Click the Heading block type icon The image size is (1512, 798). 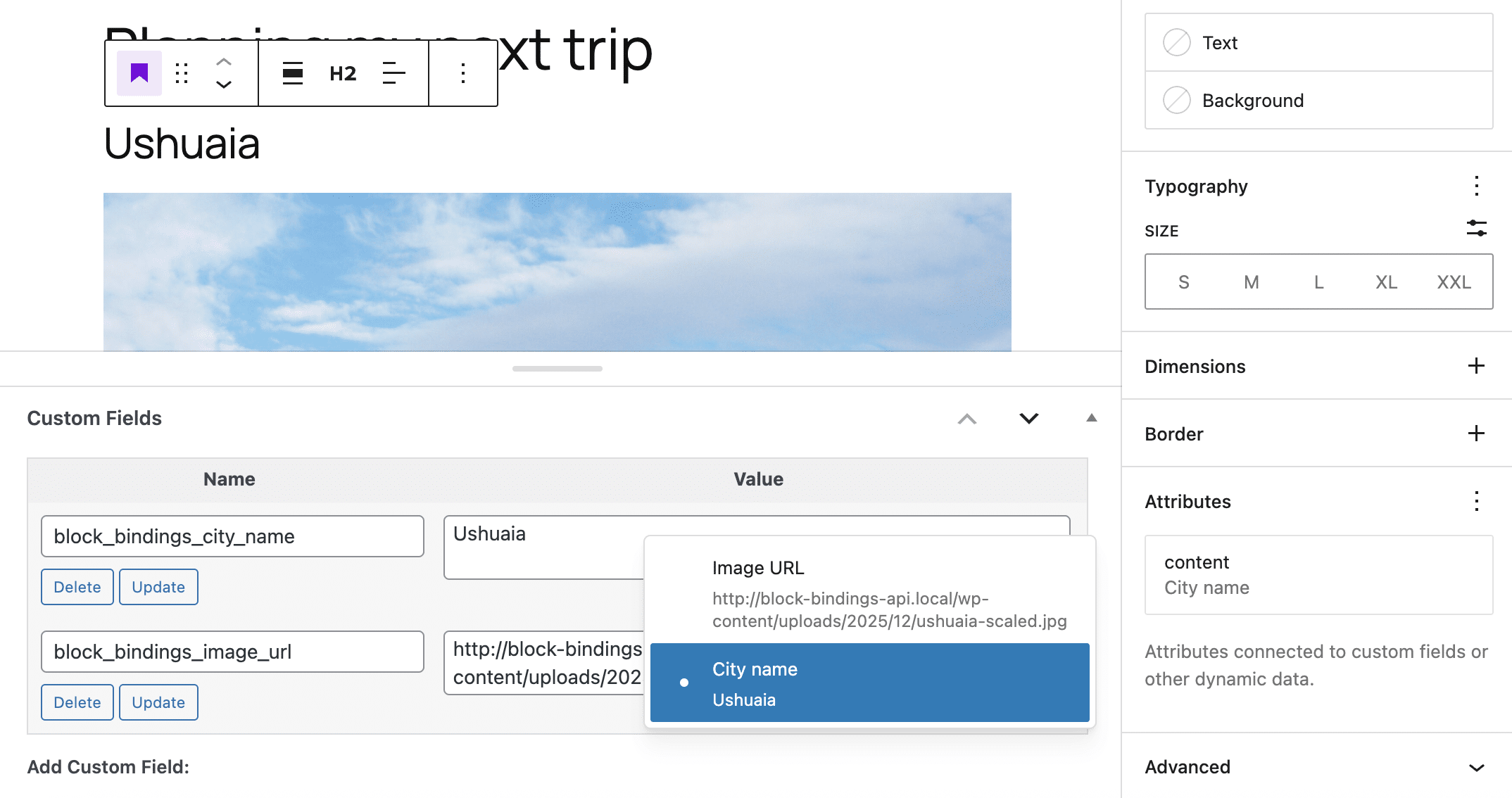139,72
